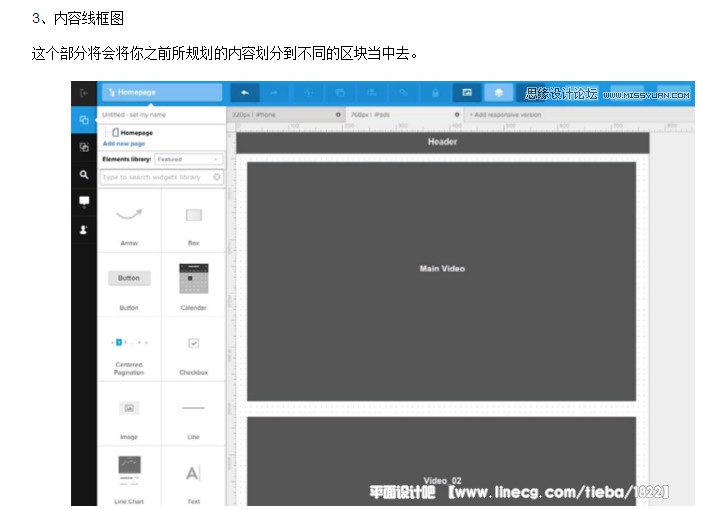The height and width of the screenshot is (509, 703).
Task: Select the Header block on the canvas
Action: tap(443, 142)
